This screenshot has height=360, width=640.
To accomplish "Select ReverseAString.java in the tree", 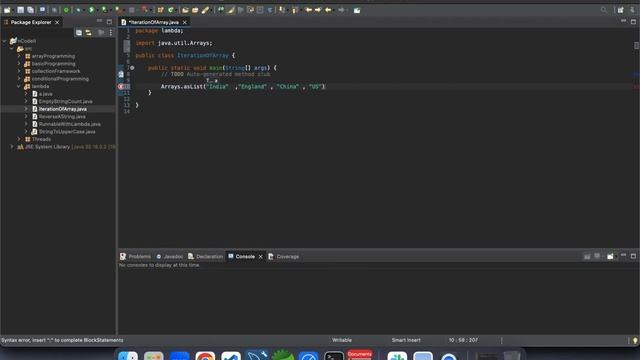I will point(62,116).
